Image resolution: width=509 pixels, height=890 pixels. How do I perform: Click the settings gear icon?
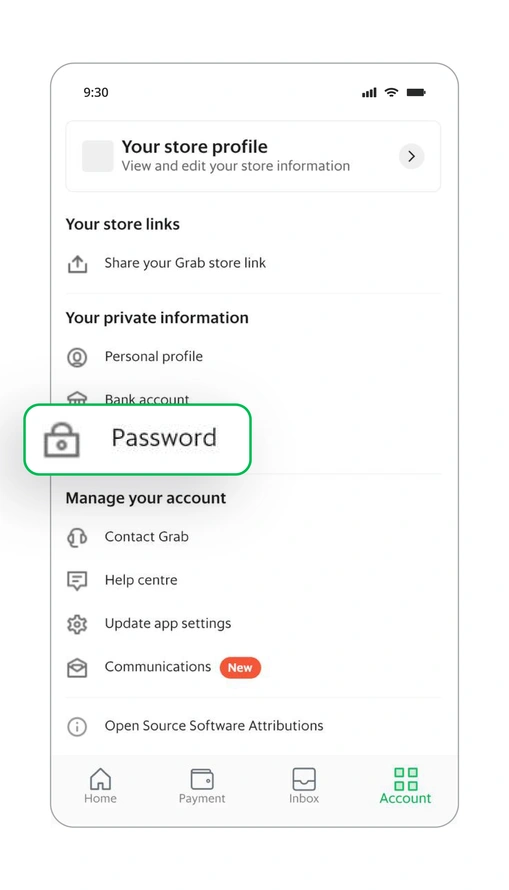(x=77, y=624)
